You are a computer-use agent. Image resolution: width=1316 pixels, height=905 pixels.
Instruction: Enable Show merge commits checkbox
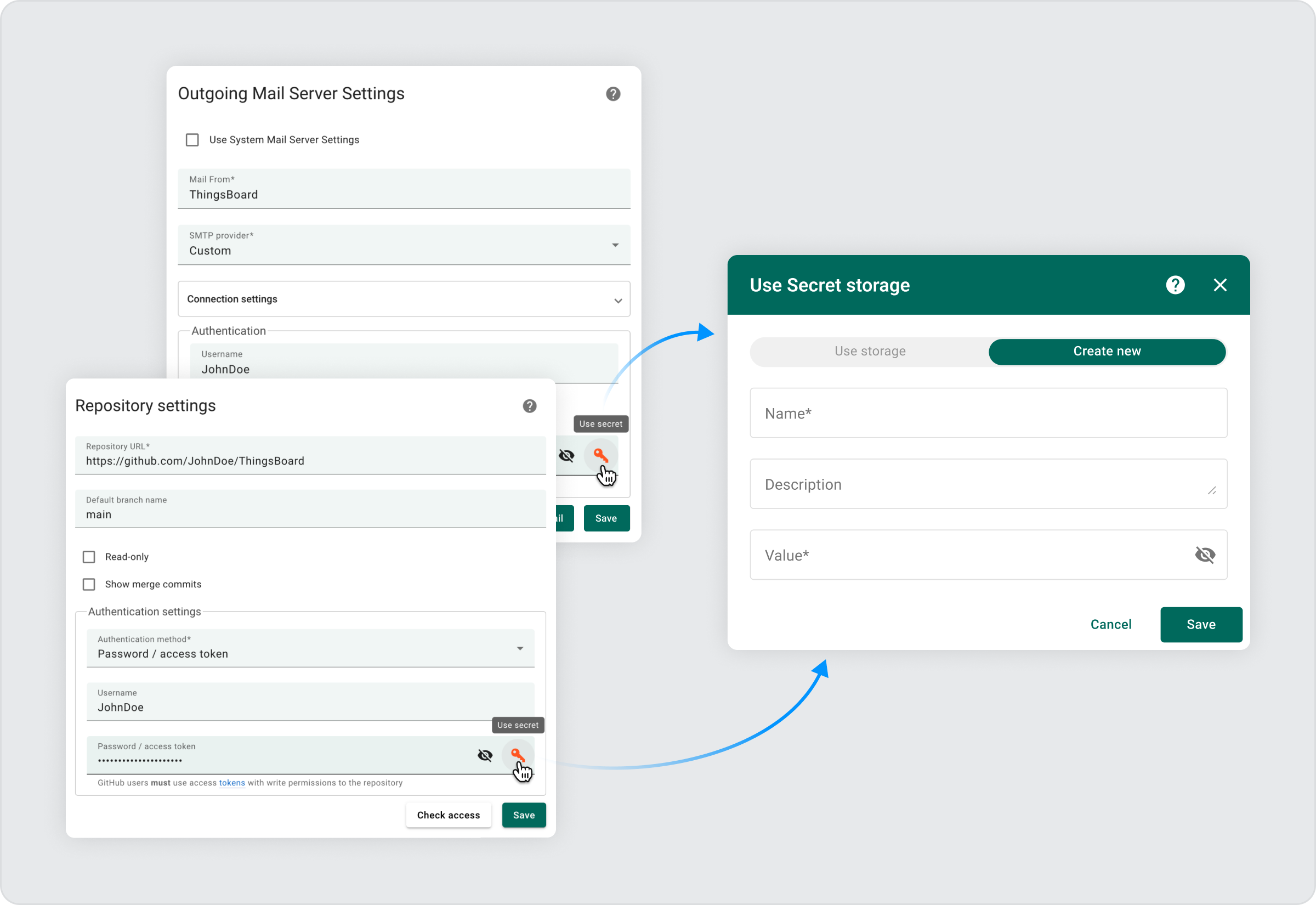[89, 584]
